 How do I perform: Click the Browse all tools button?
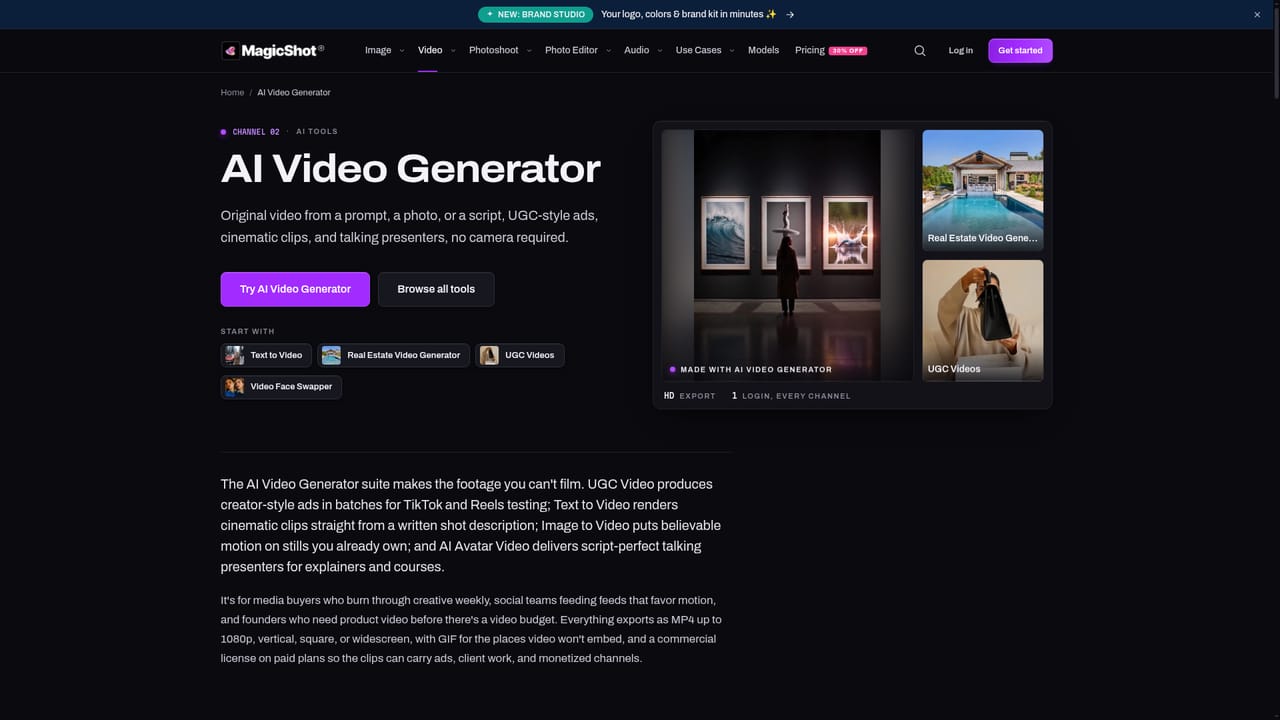[x=436, y=289]
